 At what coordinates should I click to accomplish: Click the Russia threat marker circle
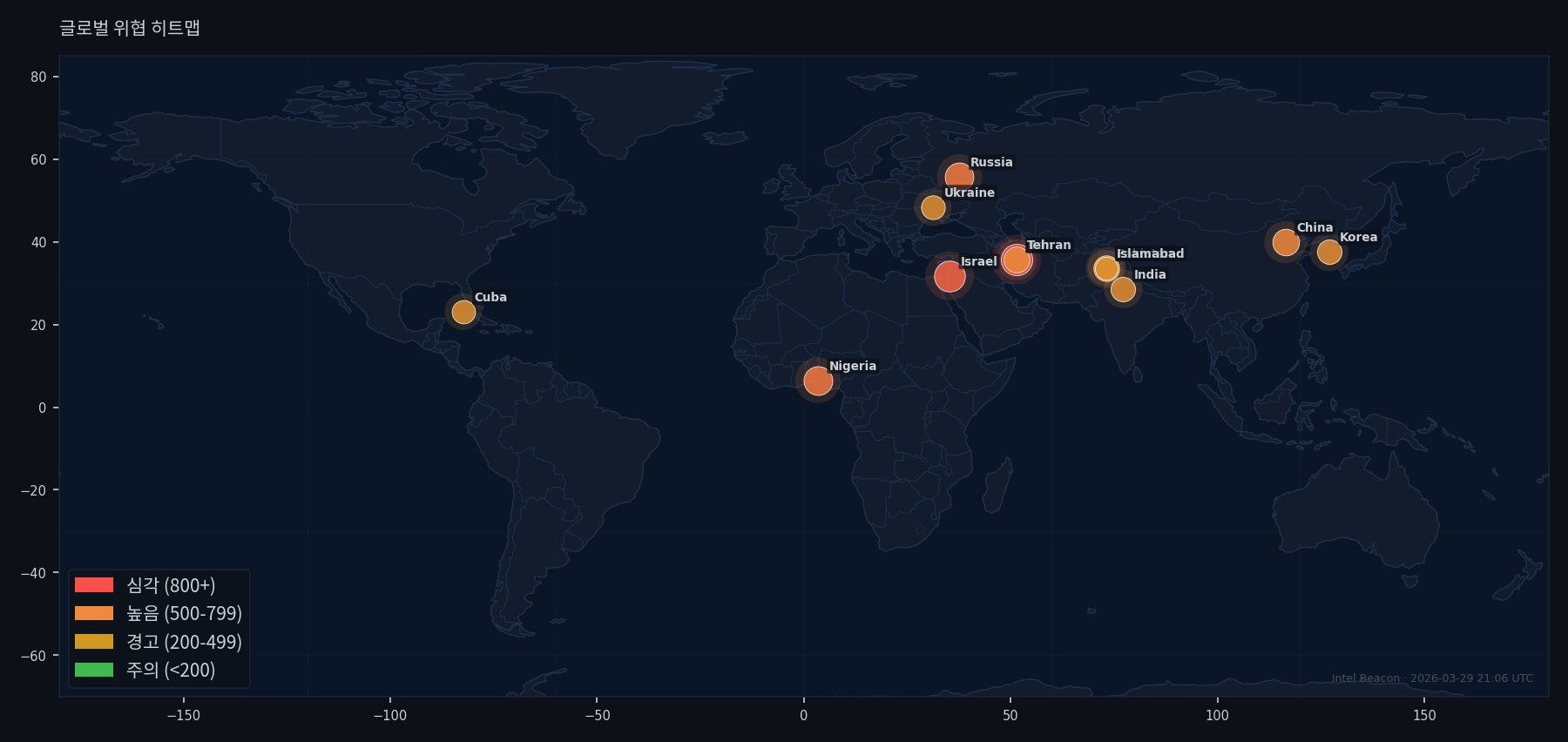pyautogui.click(x=959, y=178)
